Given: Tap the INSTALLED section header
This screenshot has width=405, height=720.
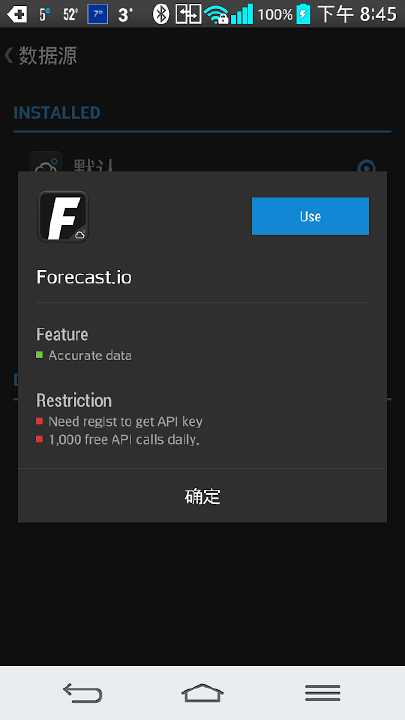Looking at the screenshot, I should tap(56, 112).
